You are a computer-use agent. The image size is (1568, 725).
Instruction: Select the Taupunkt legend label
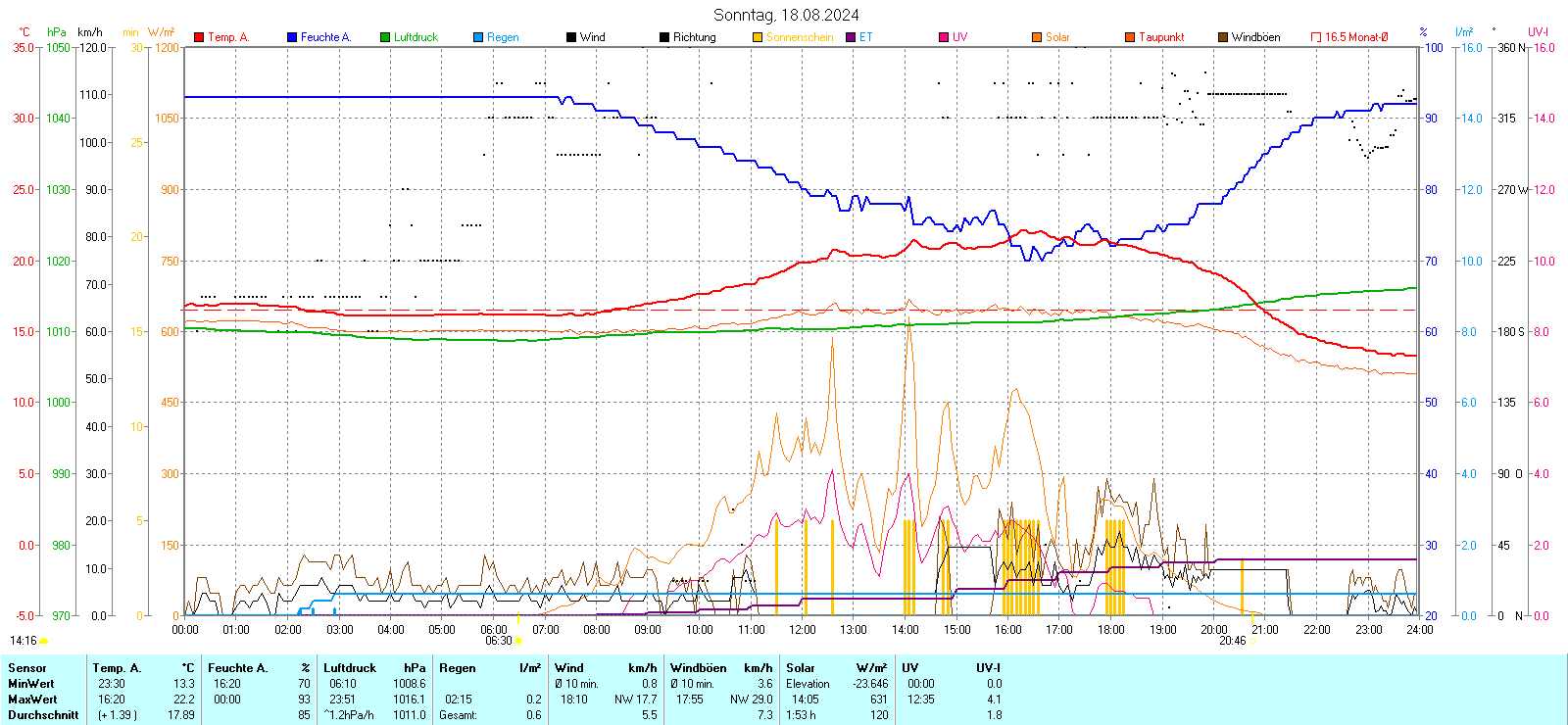pos(1161,37)
